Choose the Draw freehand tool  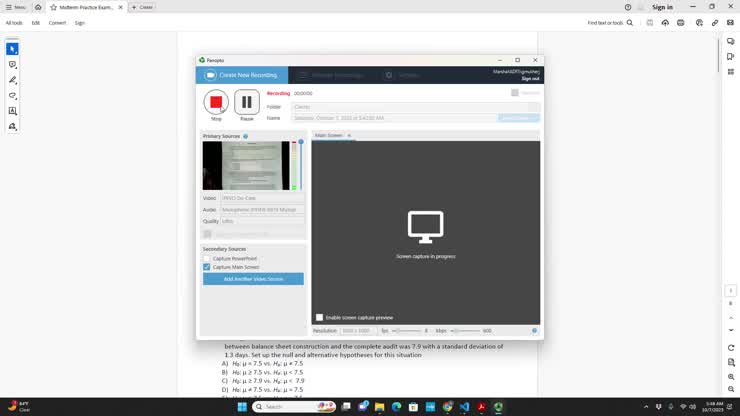pyautogui.click(x=12, y=95)
